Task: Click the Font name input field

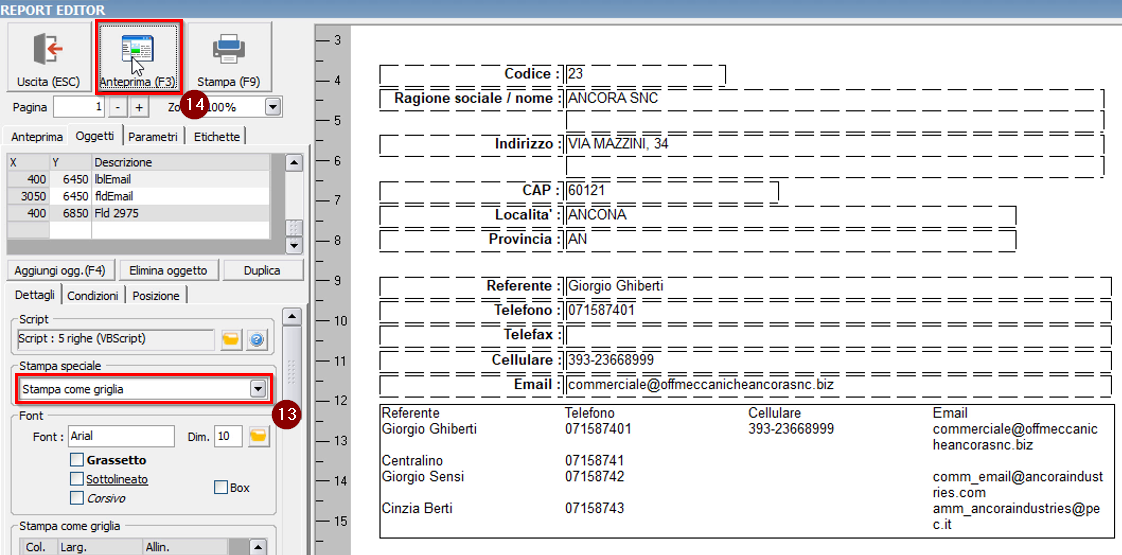Action: click(x=121, y=437)
